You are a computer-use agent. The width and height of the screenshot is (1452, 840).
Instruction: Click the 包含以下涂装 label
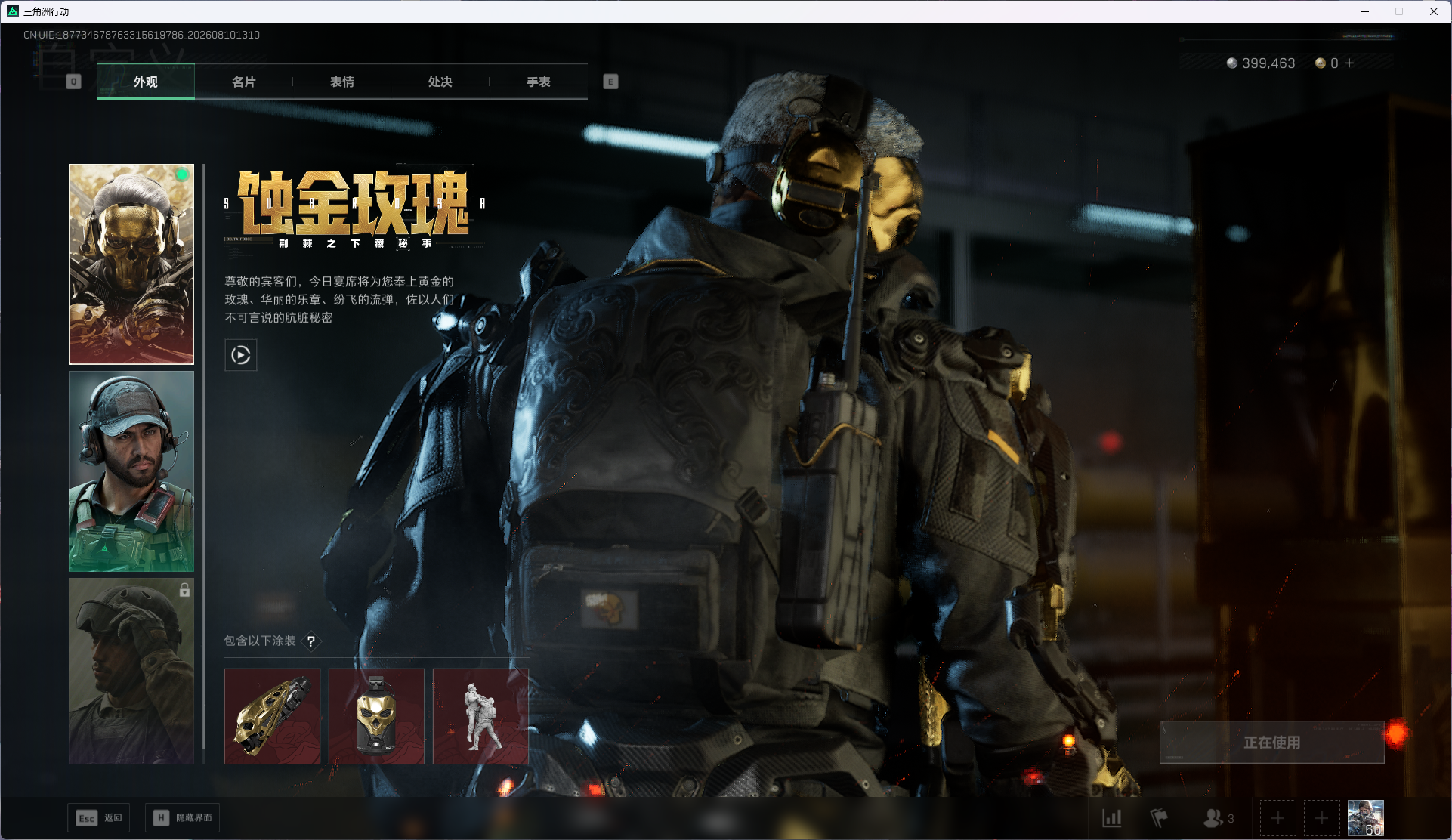pos(260,641)
